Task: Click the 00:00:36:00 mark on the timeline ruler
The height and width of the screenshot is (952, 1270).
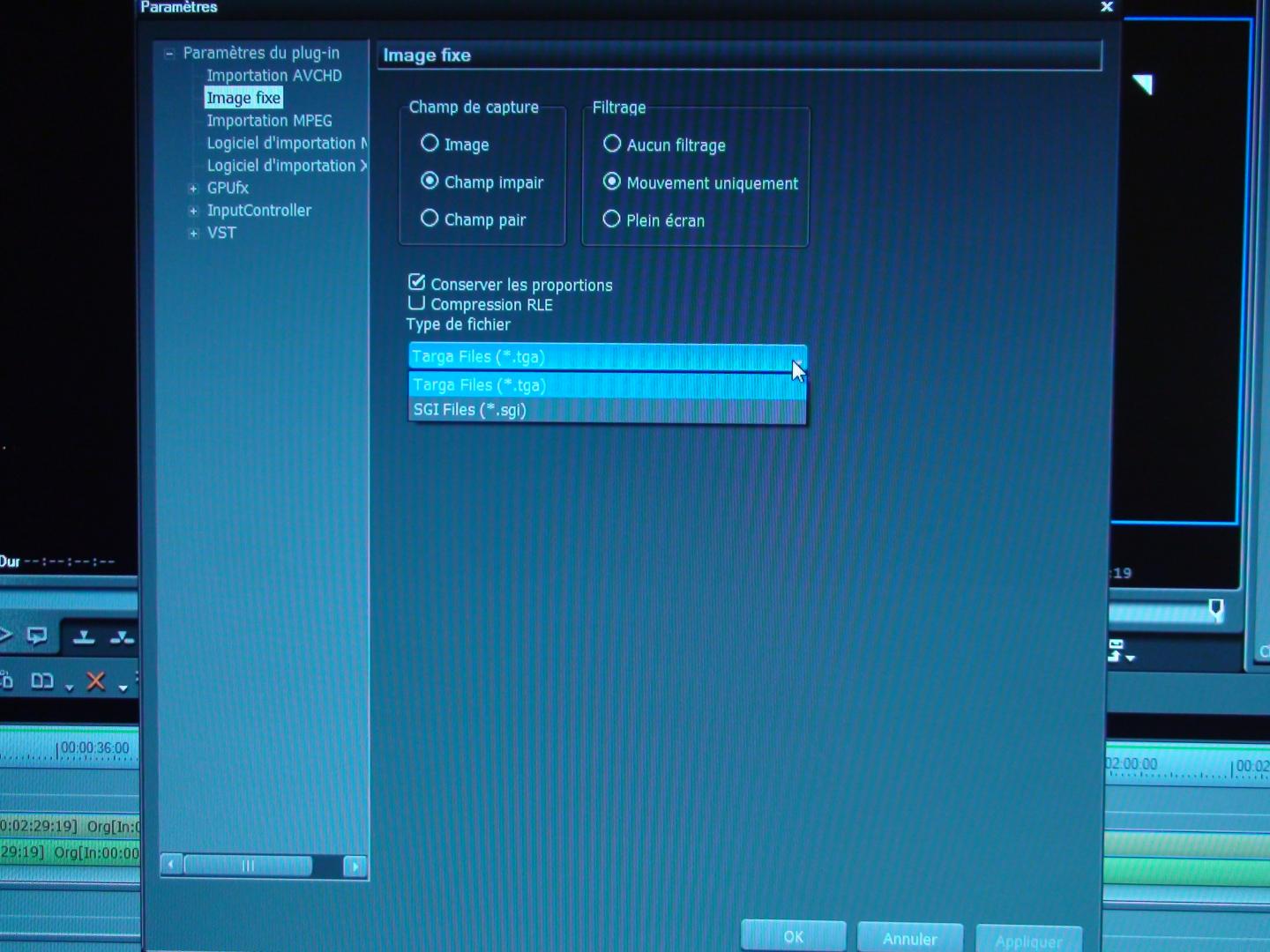Action: tap(94, 748)
